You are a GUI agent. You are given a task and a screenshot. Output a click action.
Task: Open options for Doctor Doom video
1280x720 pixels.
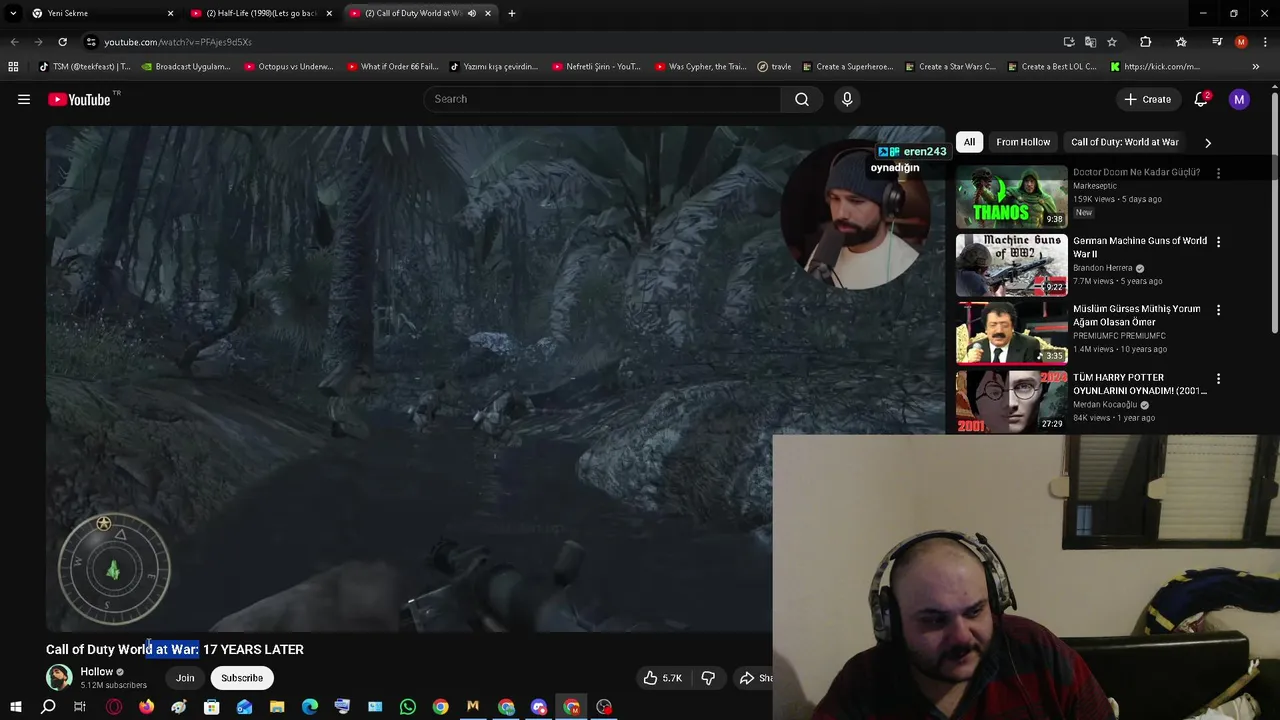tap(1218, 173)
